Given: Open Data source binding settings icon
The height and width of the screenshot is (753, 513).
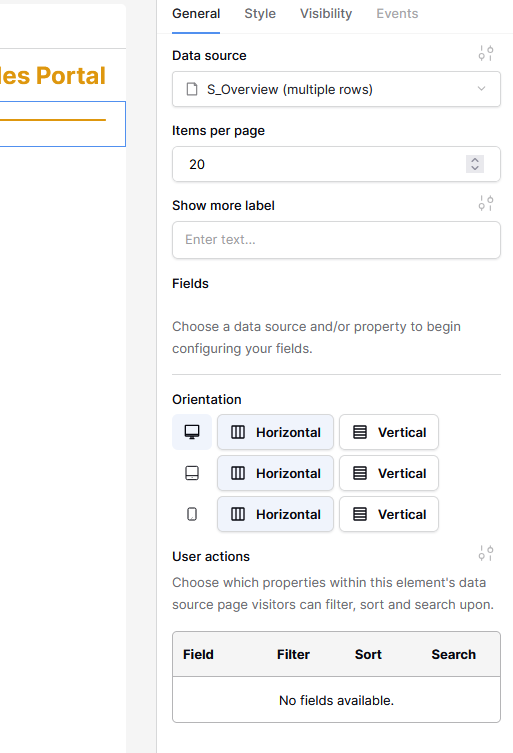Looking at the screenshot, I should coord(486,53).
